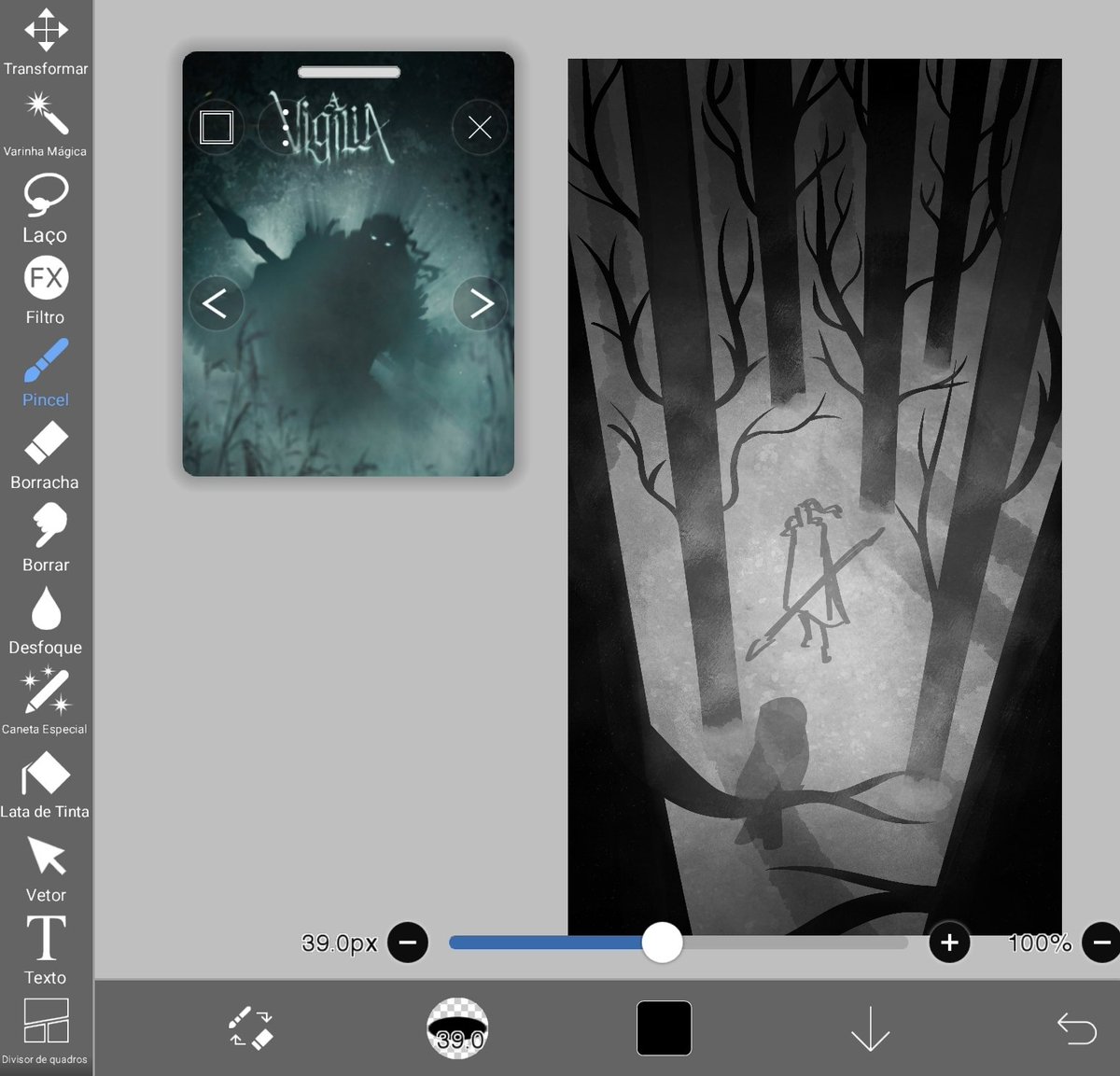Select the Varinha Mágica tool
Image resolution: width=1120 pixels, height=1076 pixels.
(x=45, y=124)
